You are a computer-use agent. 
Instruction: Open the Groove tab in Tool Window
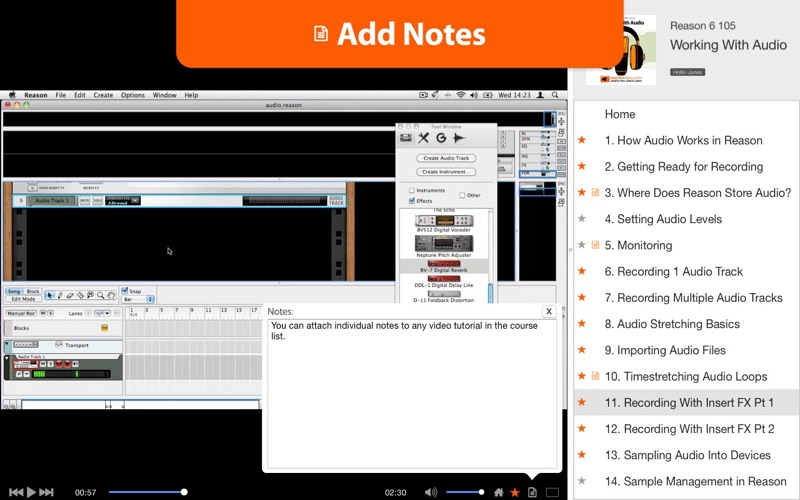(x=441, y=138)
